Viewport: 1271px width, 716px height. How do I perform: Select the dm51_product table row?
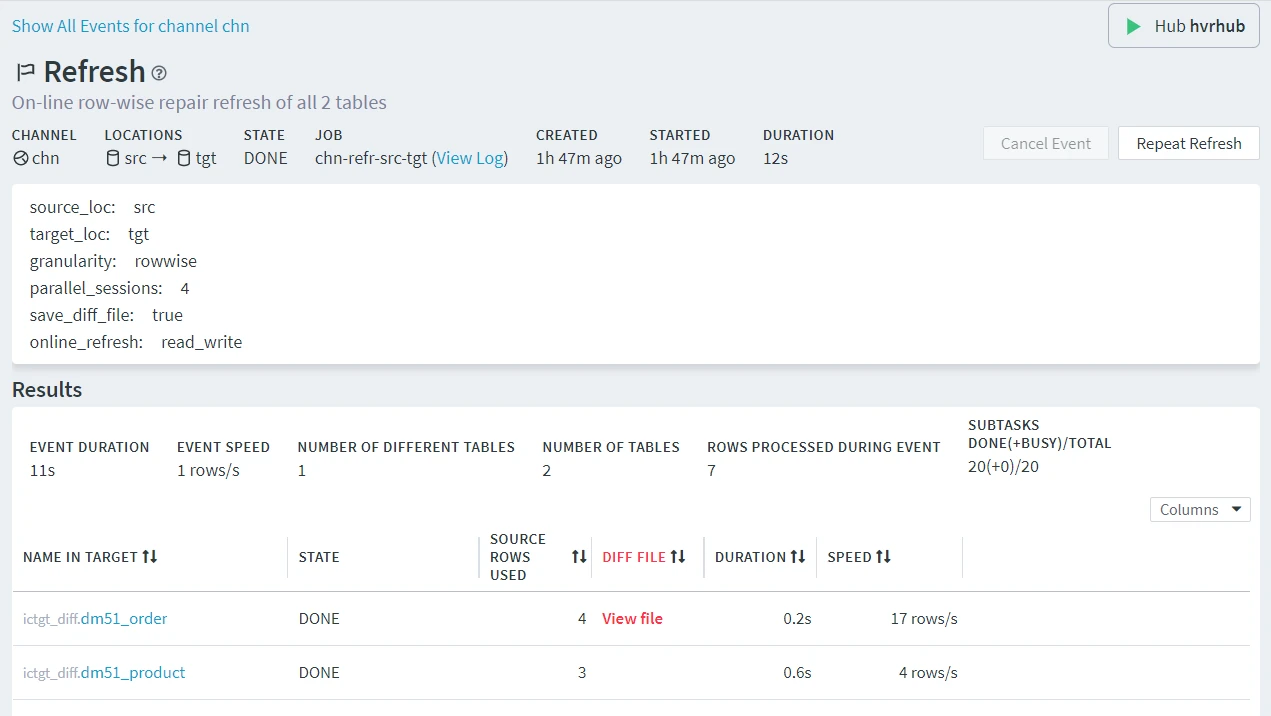click(x=133, y=672)
